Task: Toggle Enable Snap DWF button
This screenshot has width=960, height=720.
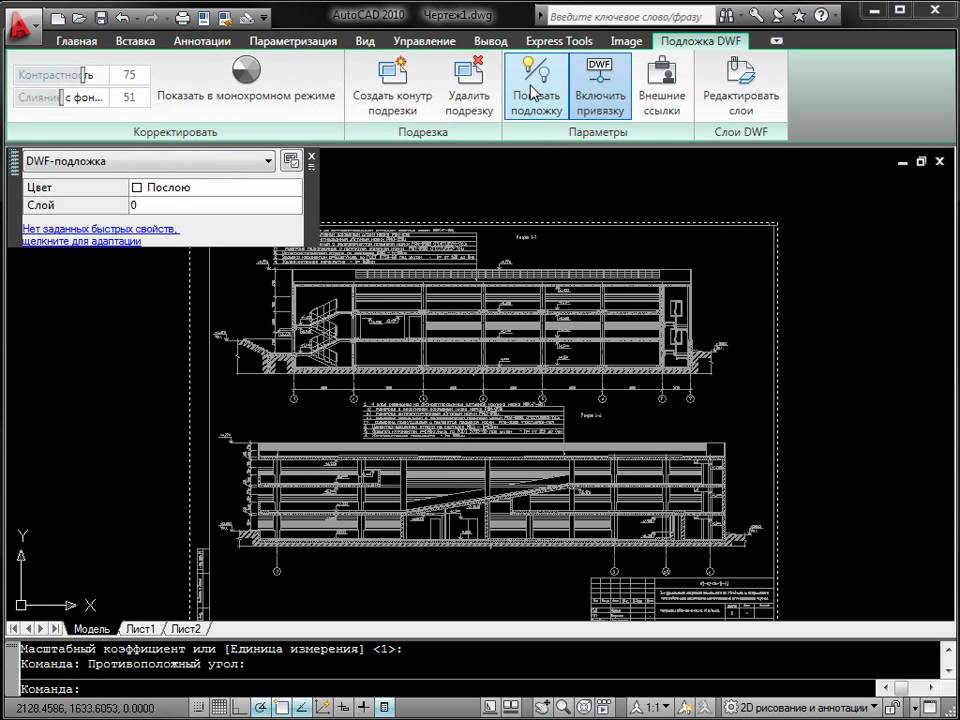Action: click(x=600, y=86)
